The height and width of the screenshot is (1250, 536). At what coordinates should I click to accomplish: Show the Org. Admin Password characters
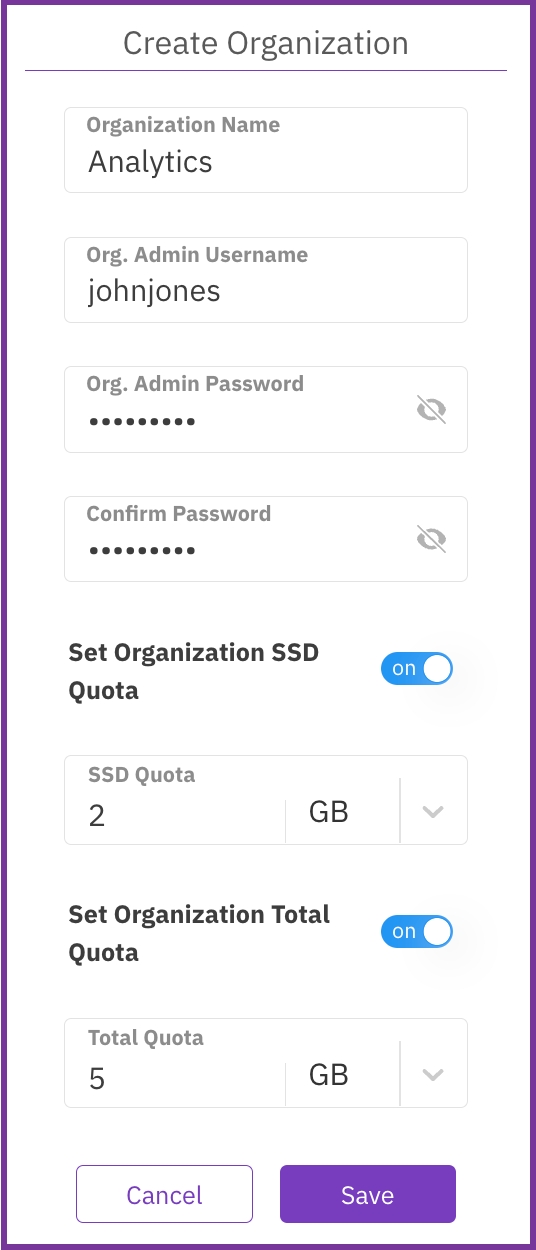pyautogui.click(x=431, y=409)
